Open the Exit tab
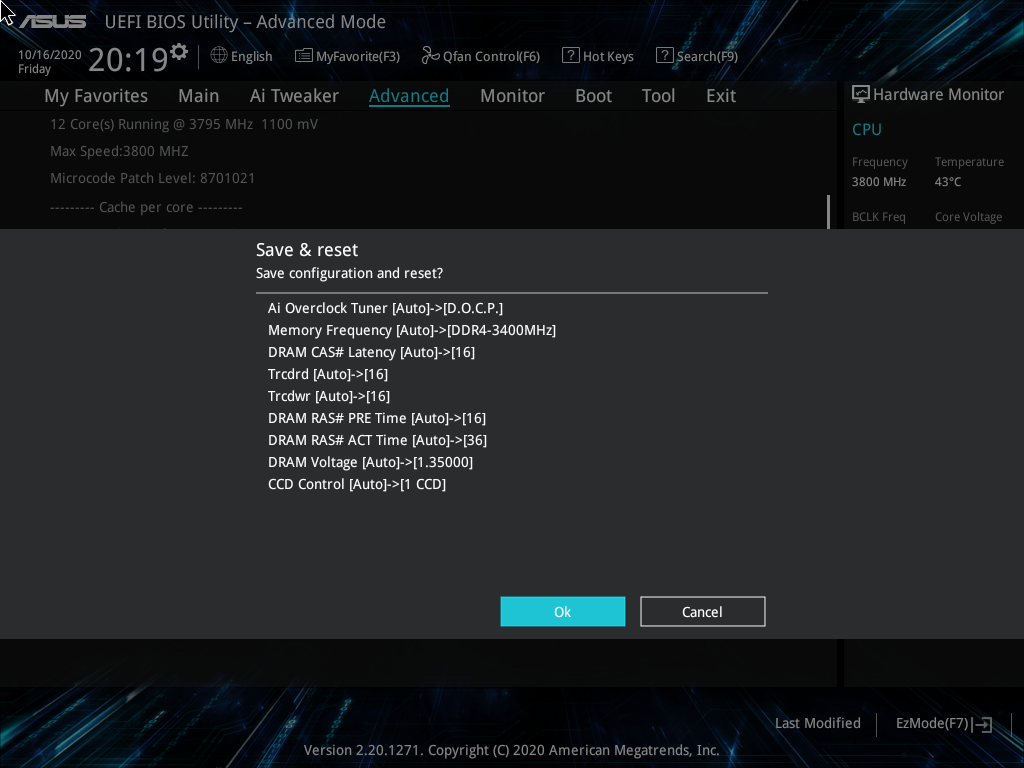The width and height of the screenshot is (1024, 768). (x=721, y=96)
